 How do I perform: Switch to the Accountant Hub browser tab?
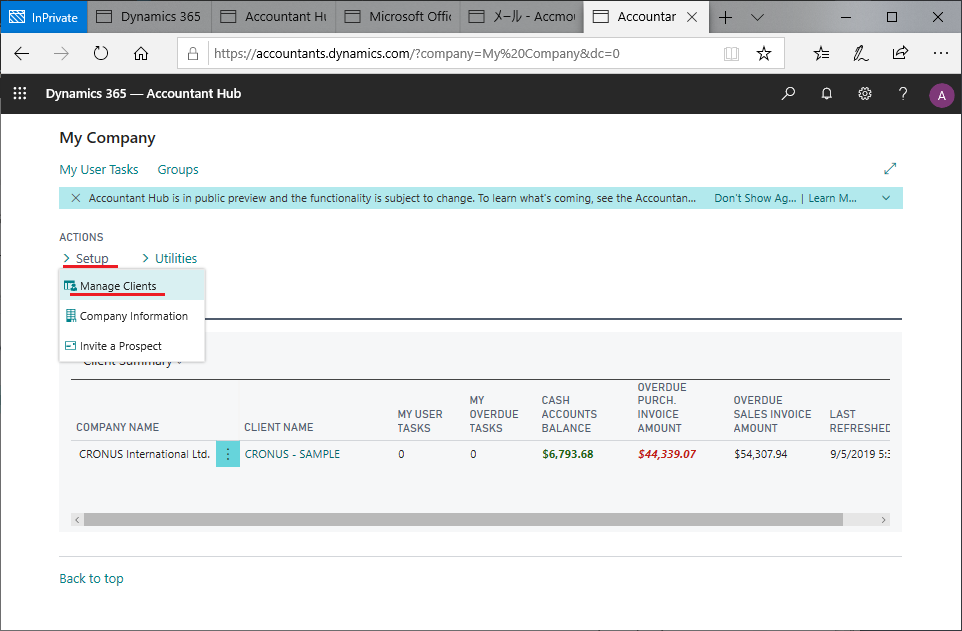point(274,17)
